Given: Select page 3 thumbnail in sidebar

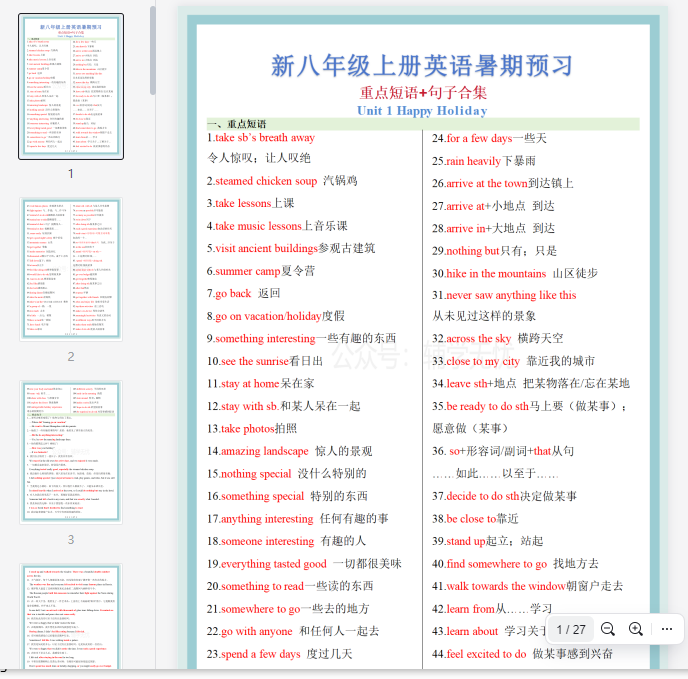Looking at the screenshot, I should (71, 452).
